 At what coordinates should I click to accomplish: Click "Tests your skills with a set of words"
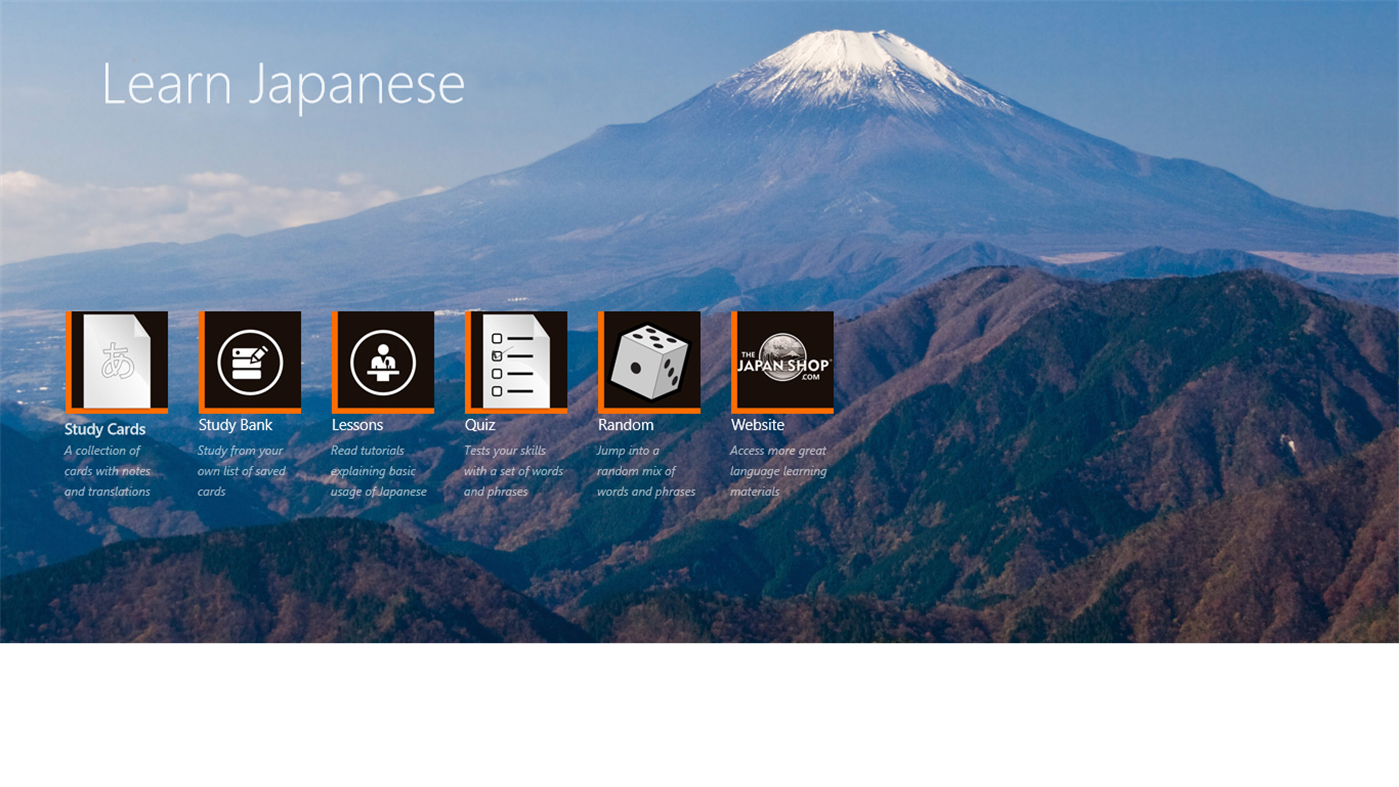[513, 470]
